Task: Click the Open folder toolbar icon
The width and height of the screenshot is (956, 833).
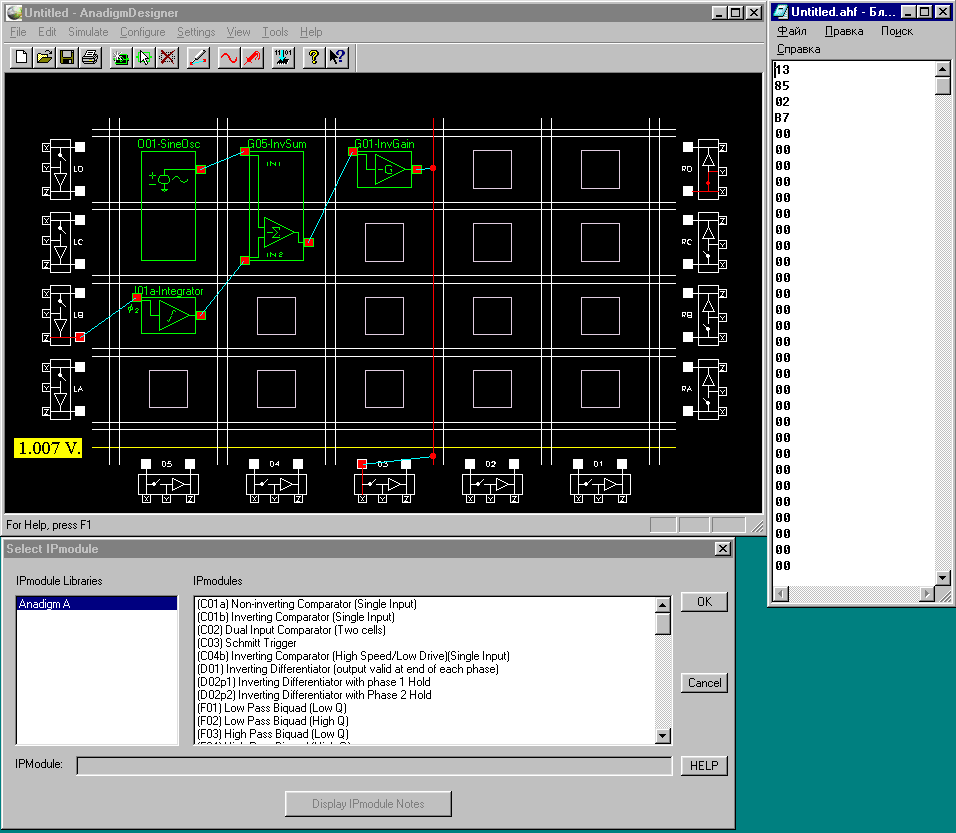Action: 44,57
